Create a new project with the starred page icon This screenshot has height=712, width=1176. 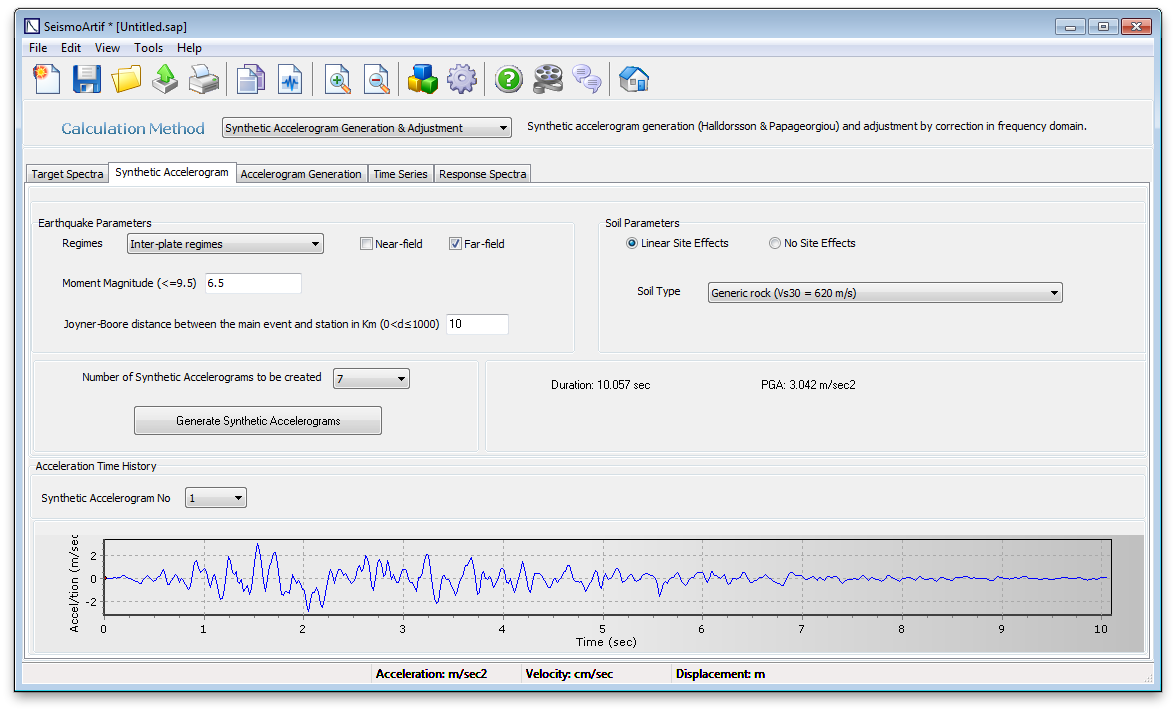point(46,79)
